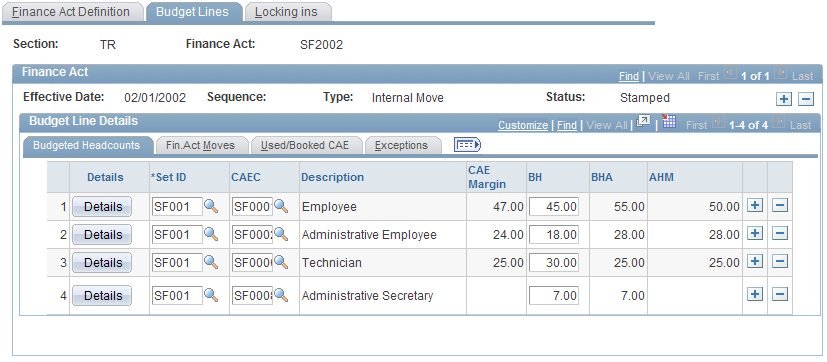Screen dimensions: 827x362
Task: Add a row after Administrative Secretary
Action: [756, 294]
